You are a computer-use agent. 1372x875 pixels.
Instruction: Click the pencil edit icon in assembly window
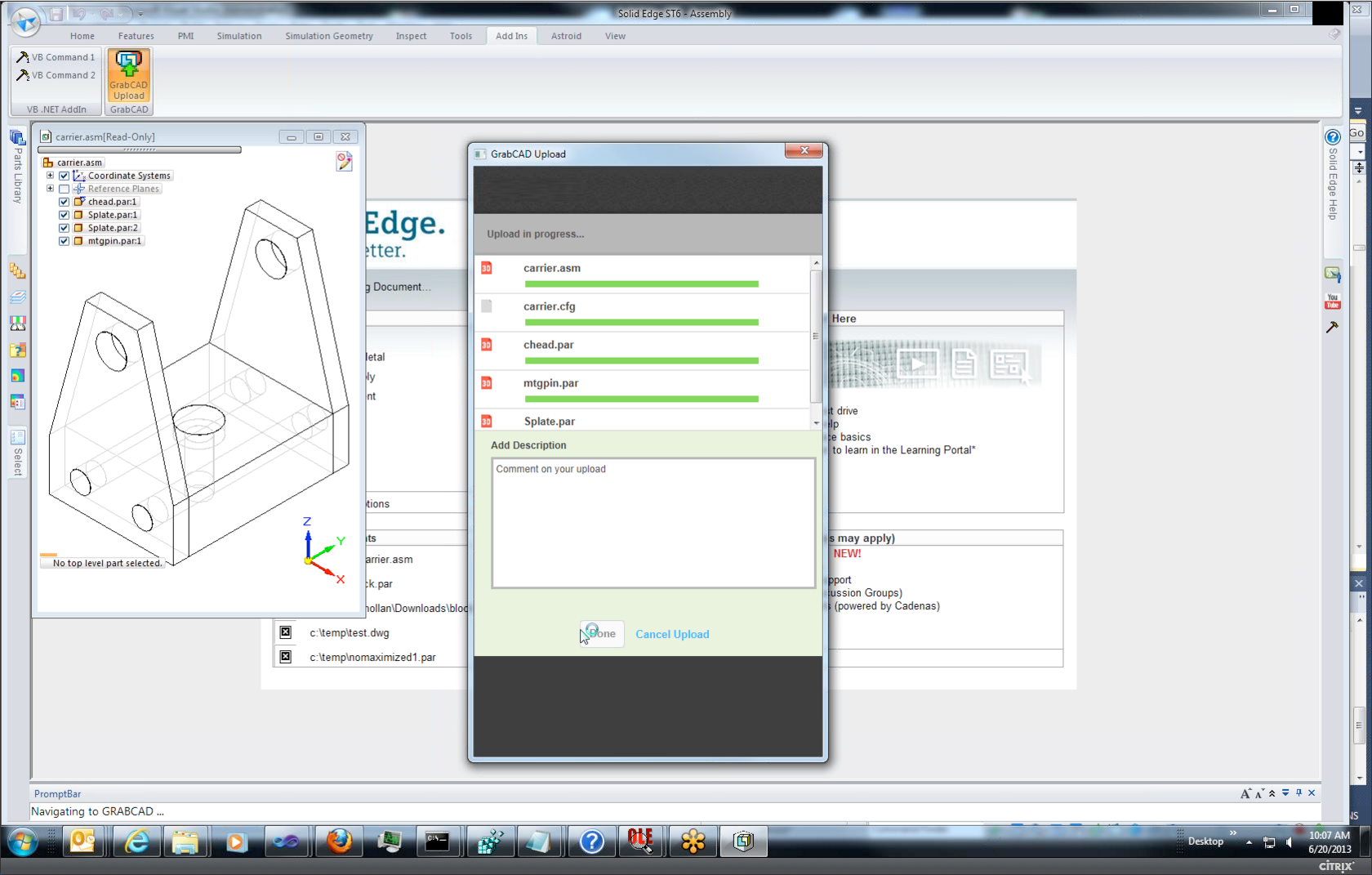click(x=344, y=162)
